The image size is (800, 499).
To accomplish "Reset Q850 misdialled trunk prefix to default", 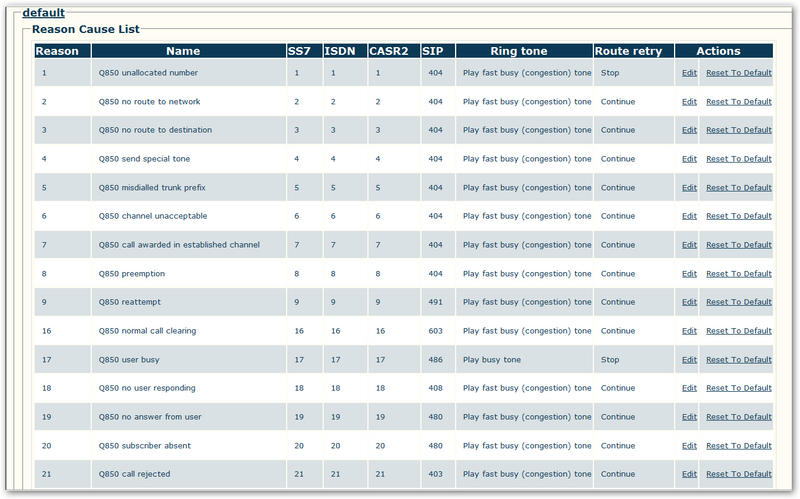I will coord(739,188).
